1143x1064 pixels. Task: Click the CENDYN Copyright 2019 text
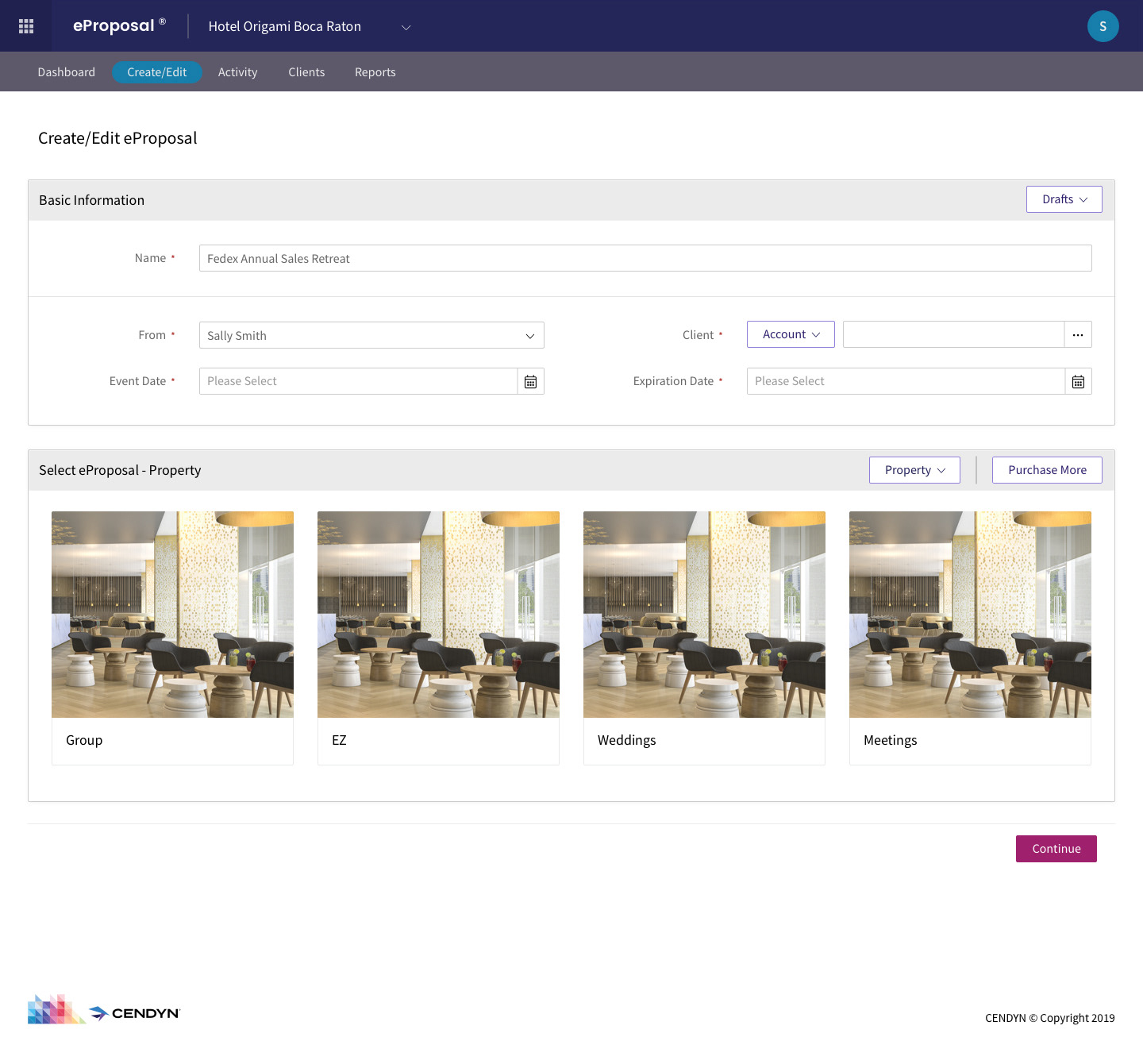click(x=1050, y=1018)
